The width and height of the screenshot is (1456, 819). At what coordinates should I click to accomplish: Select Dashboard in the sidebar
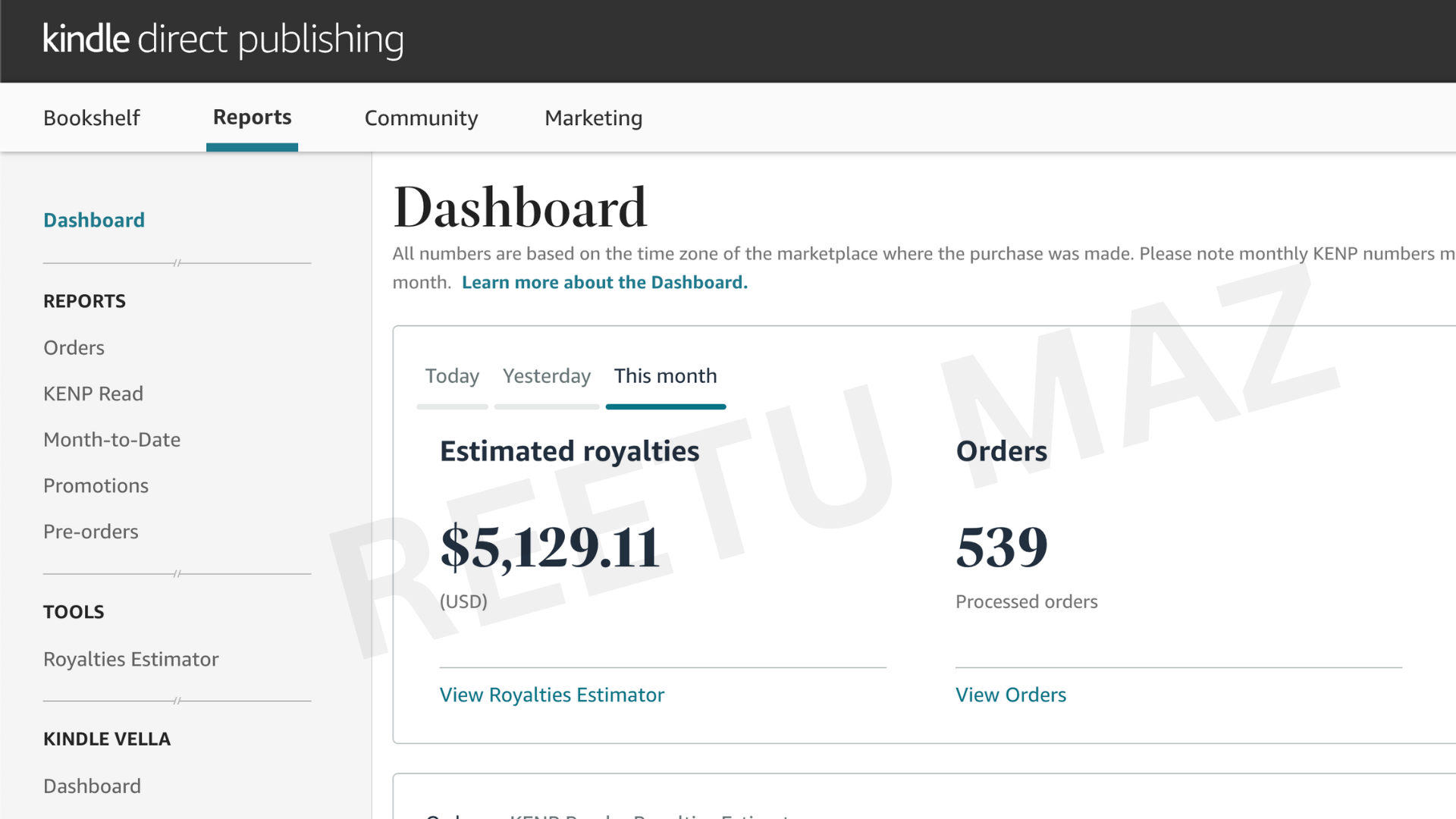(93, 220)
